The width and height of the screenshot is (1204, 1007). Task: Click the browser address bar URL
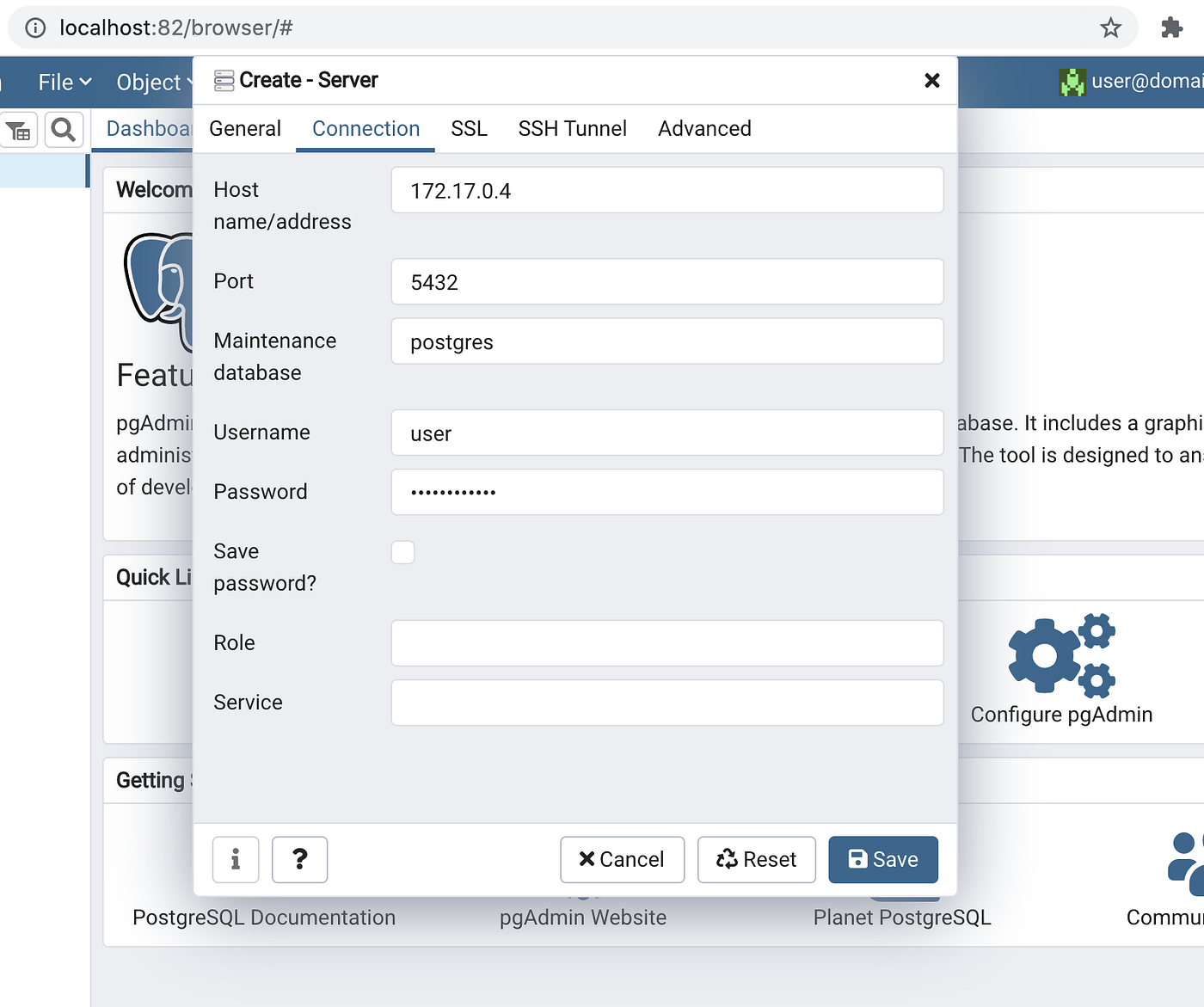[176, 28]
